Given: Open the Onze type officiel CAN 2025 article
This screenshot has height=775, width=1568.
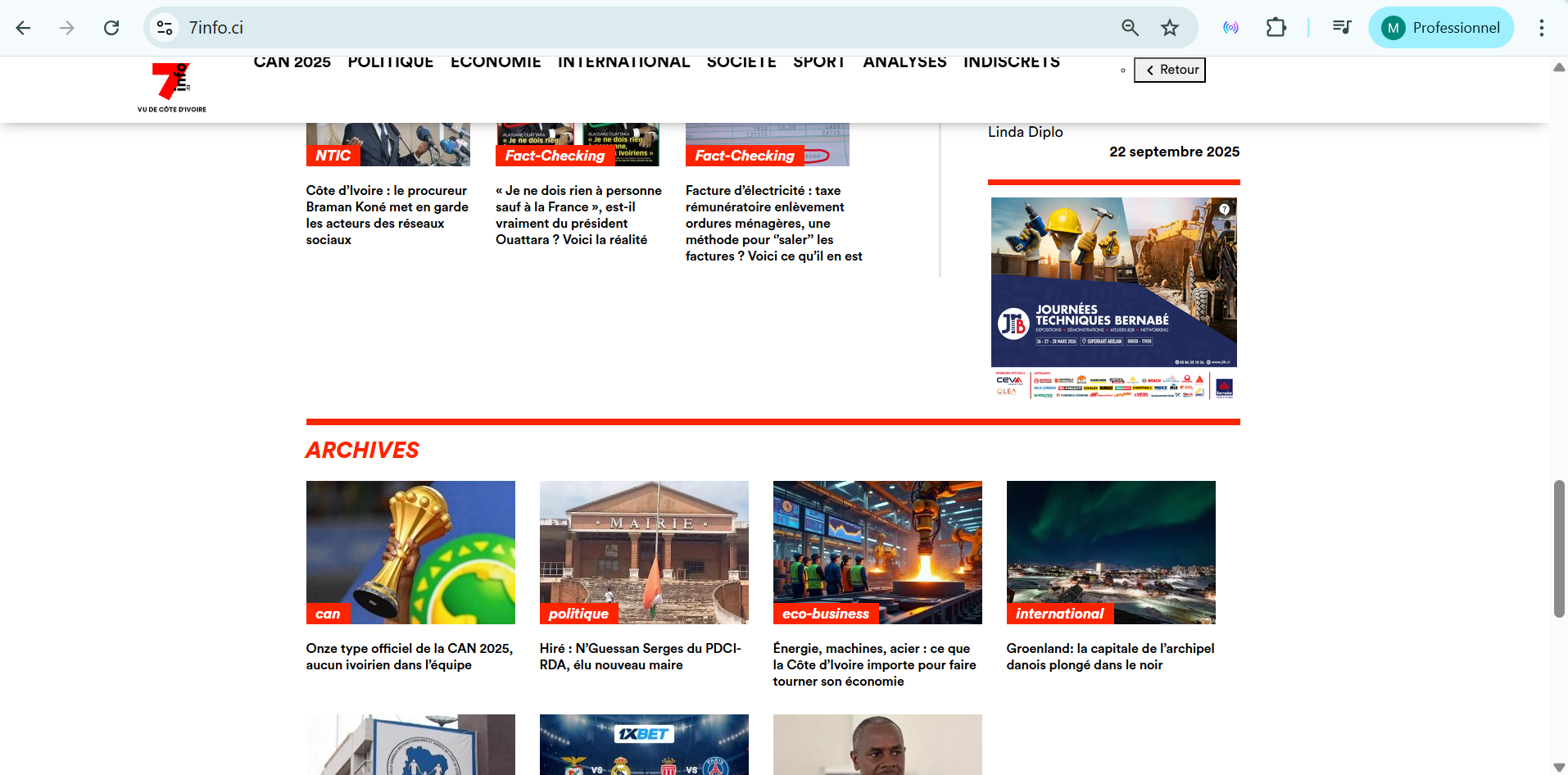Looking at the screenshot, I should 410,657.
